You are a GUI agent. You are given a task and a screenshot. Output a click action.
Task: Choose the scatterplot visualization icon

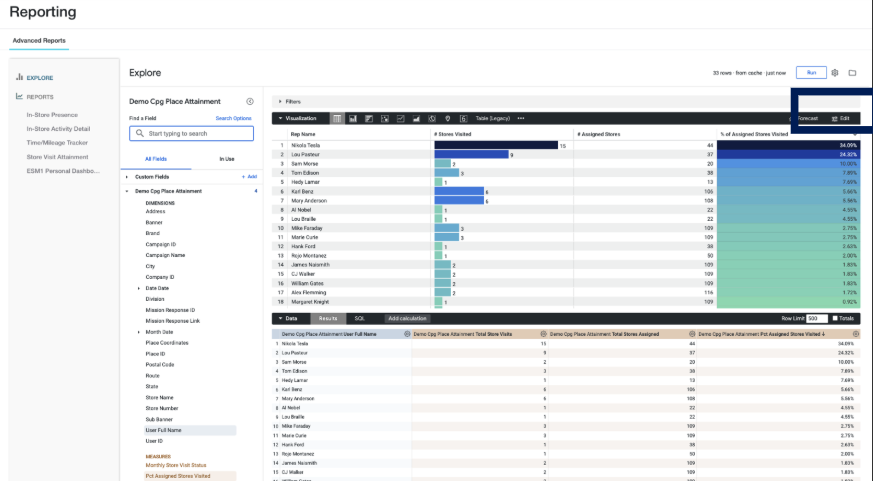coord(385,119)
